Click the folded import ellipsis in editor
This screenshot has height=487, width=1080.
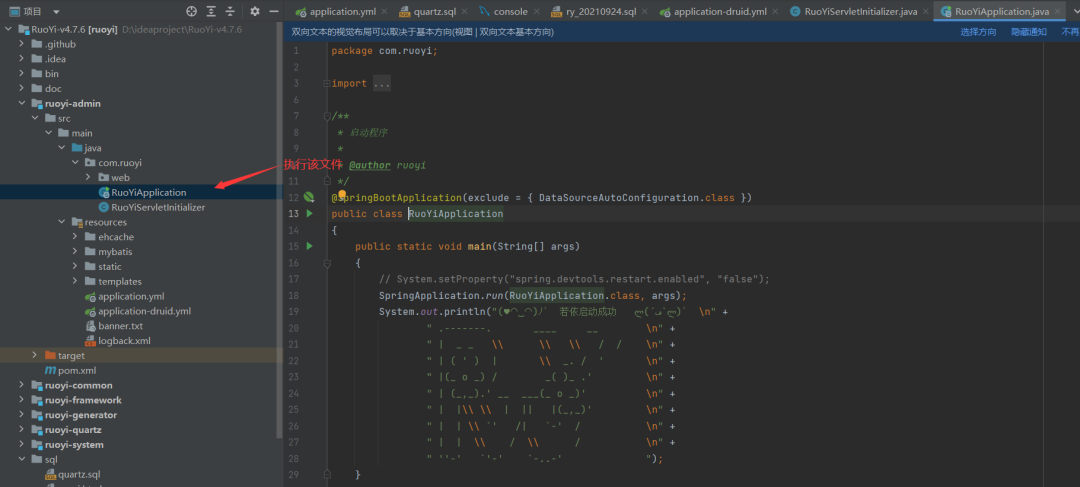pos(382,83)
